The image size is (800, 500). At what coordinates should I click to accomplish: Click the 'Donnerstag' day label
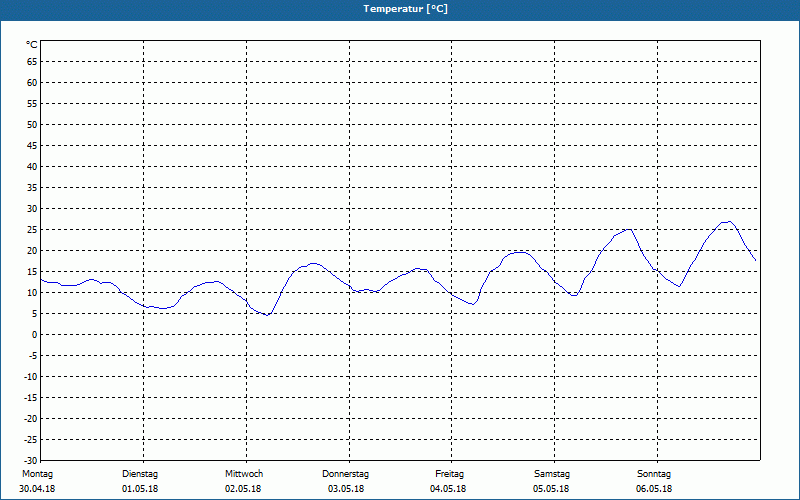[x=345, y=474]
